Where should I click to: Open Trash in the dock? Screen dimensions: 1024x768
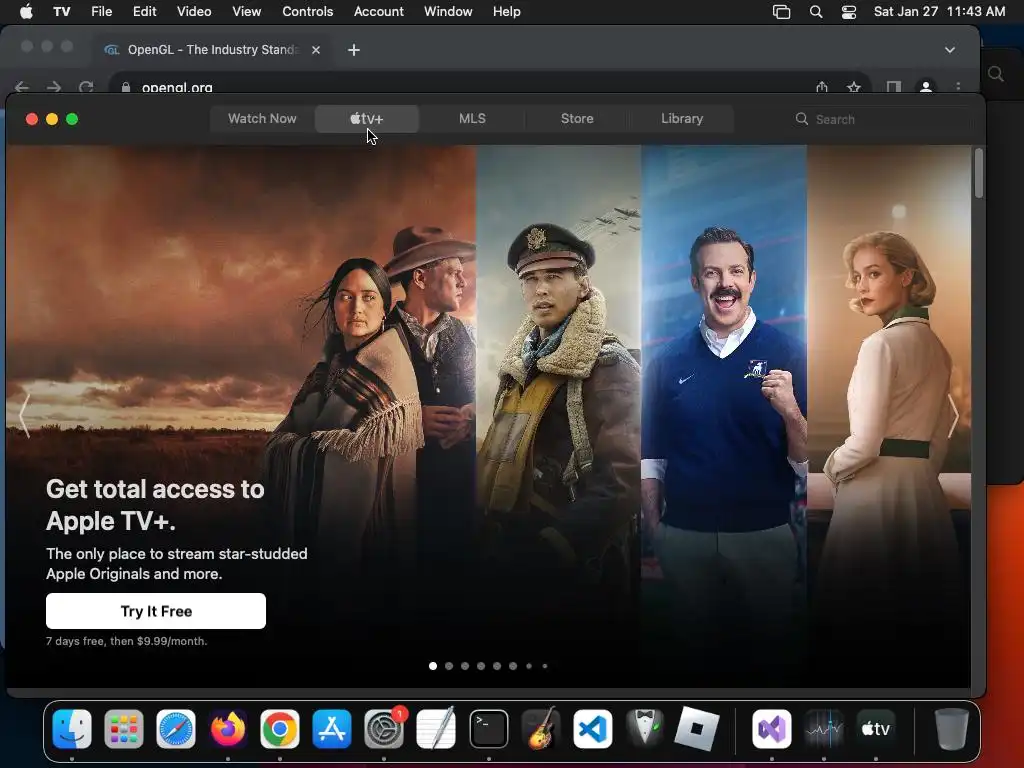952,729
